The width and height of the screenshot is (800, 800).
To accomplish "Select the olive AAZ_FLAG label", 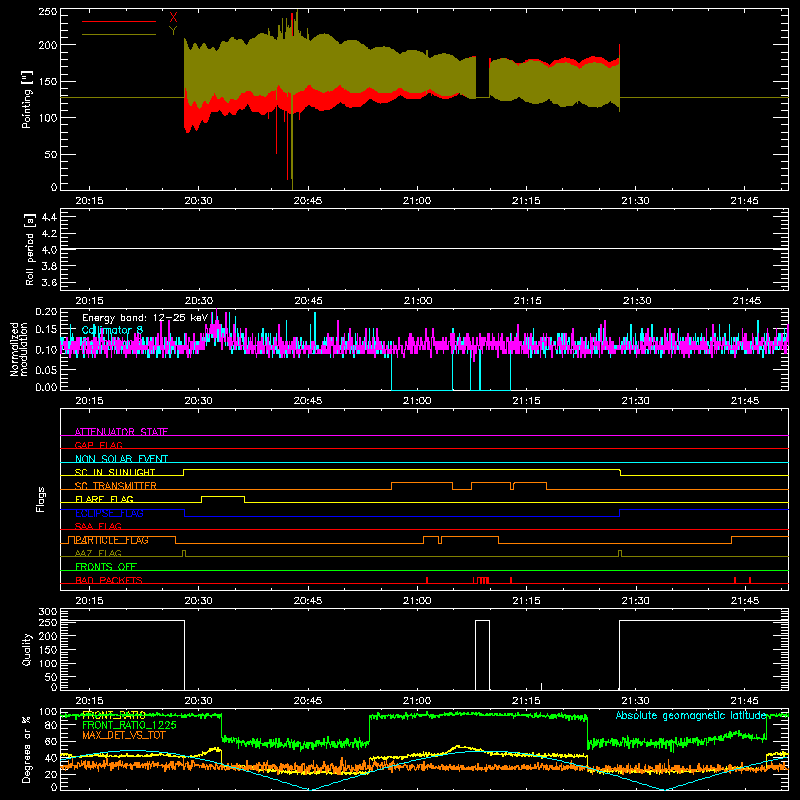I will point(98,553).
